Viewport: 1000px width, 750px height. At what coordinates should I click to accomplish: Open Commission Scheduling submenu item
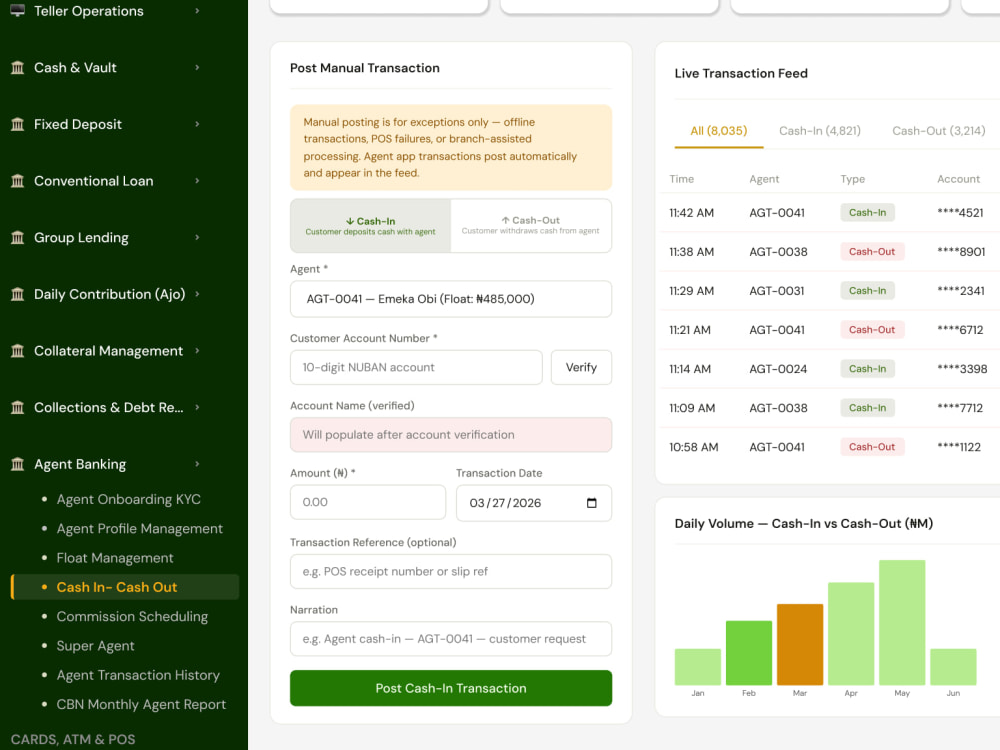pos(132,617)
